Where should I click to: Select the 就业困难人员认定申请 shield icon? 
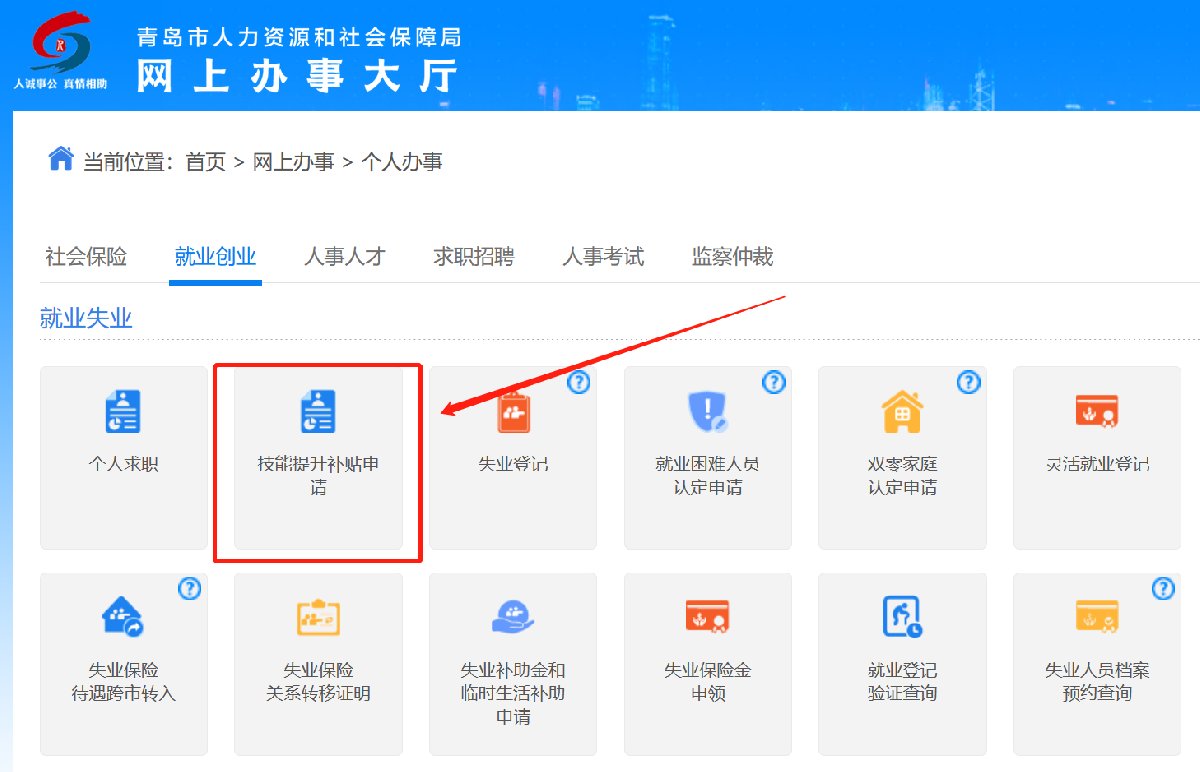point(708,411)
